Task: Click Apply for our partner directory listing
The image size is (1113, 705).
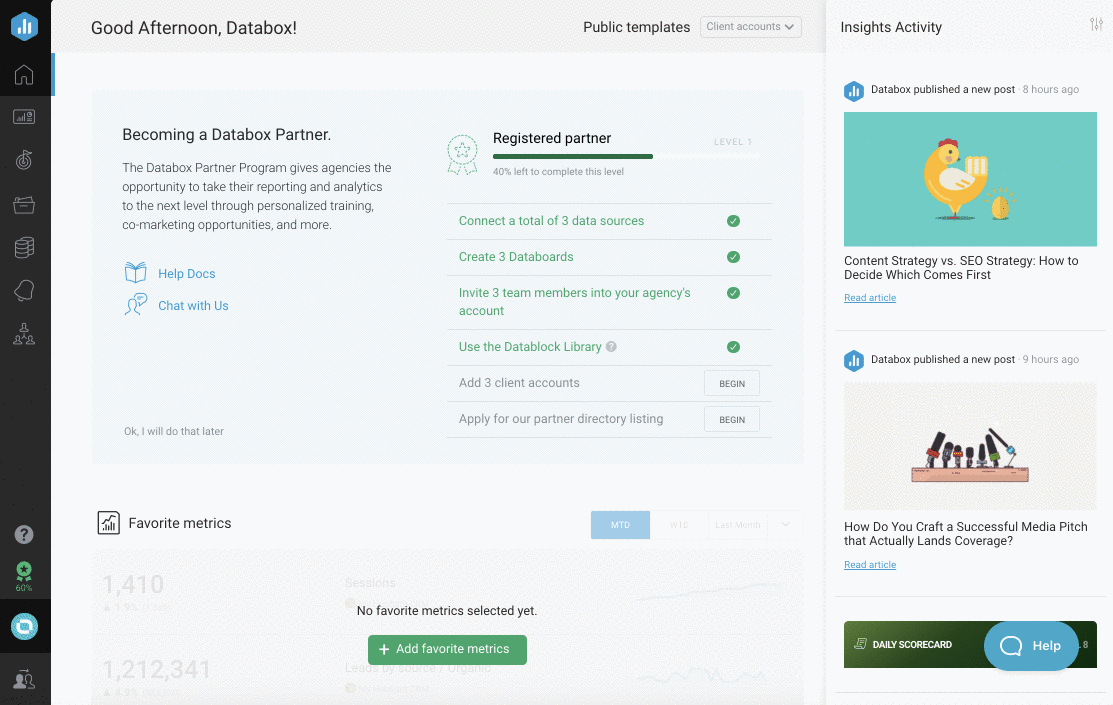Action: [x=561, y=419]
